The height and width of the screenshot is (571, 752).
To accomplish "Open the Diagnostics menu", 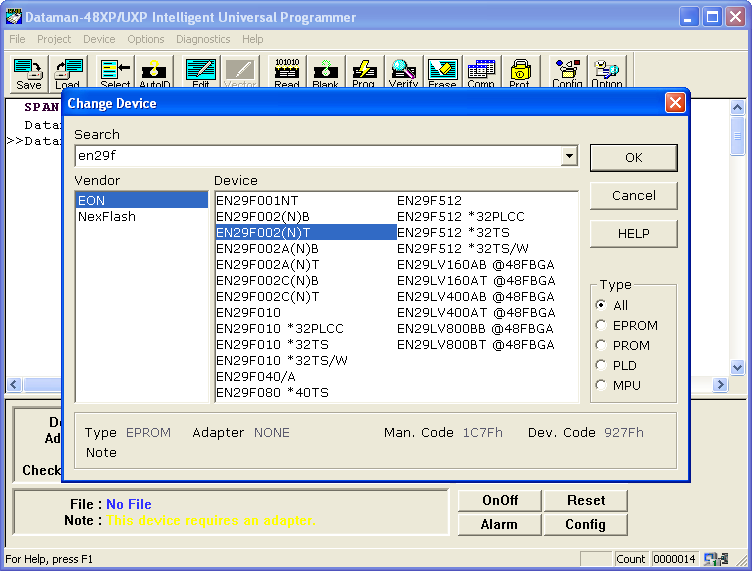I will (x=203, y=39).
